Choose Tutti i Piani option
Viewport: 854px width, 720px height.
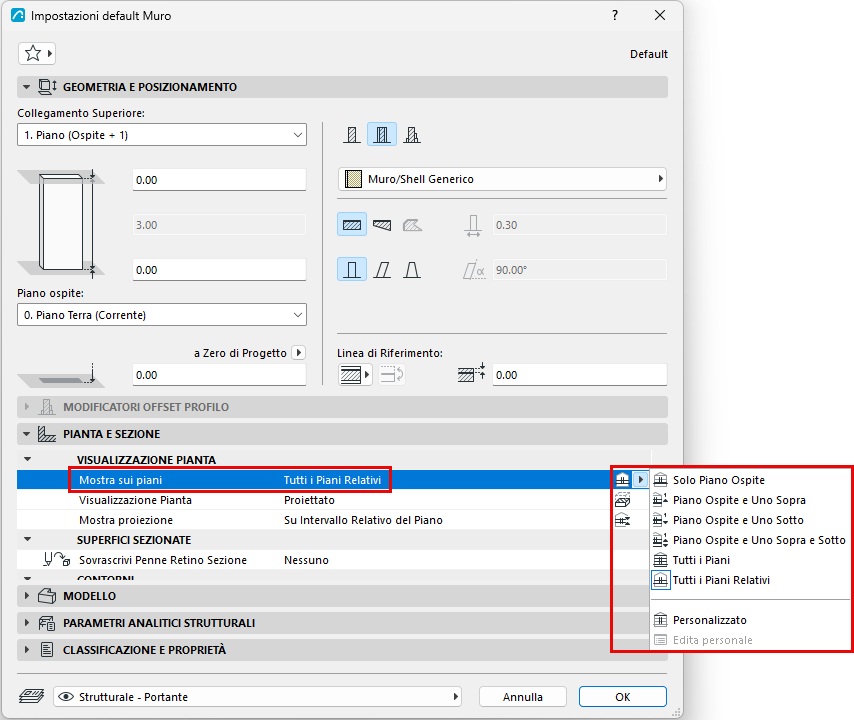click(750, 560)
